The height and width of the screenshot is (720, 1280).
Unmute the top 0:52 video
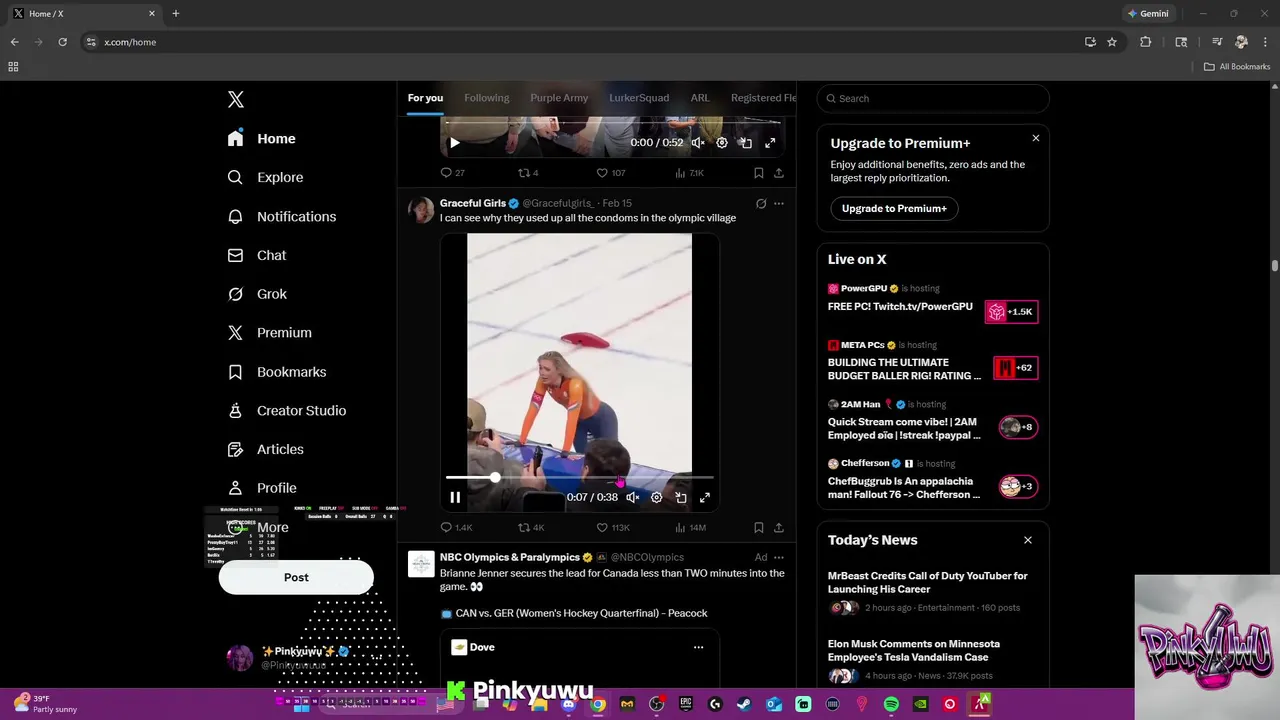coord(698,143)
